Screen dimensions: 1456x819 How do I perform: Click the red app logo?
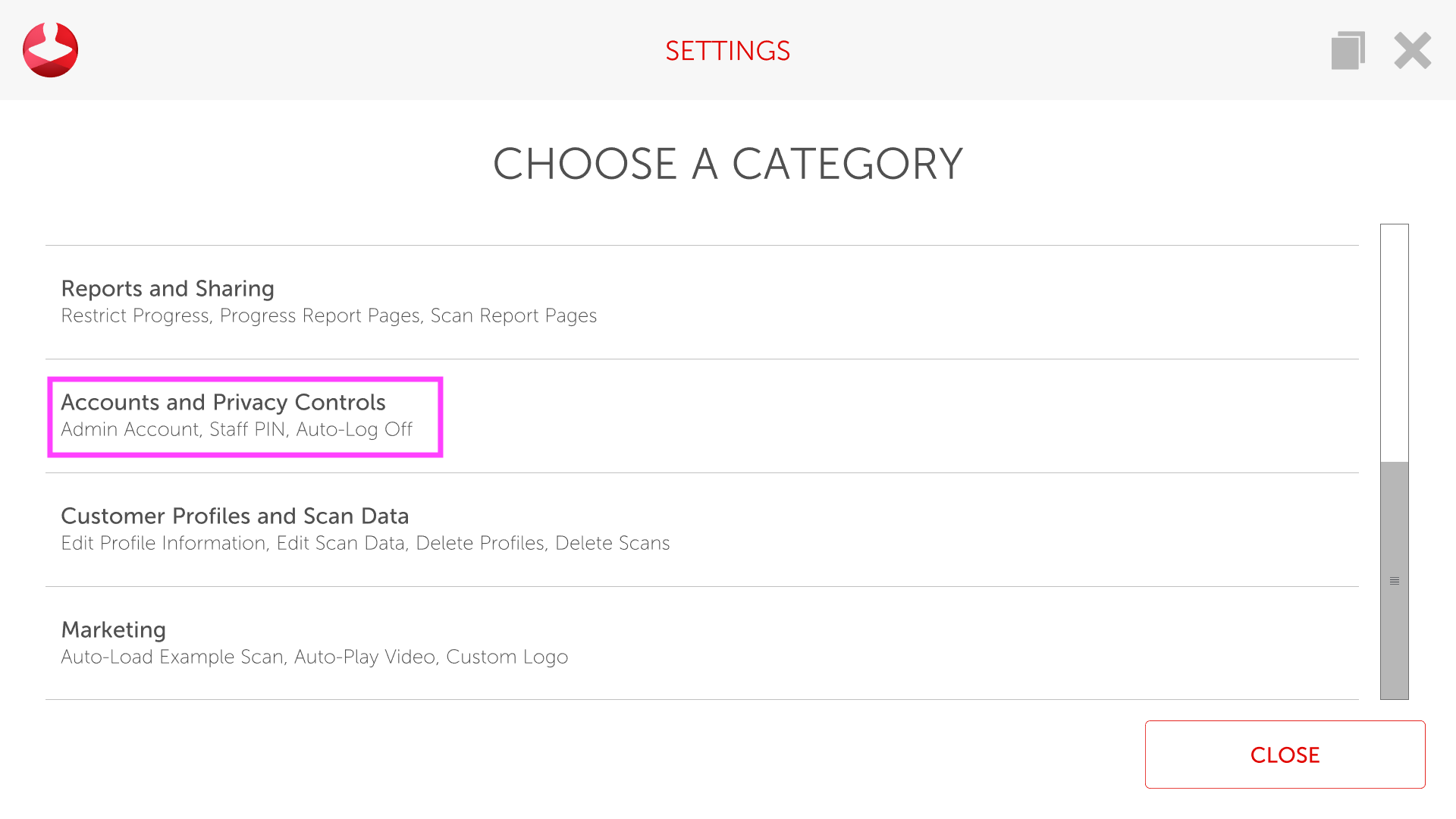click(50, 50)
